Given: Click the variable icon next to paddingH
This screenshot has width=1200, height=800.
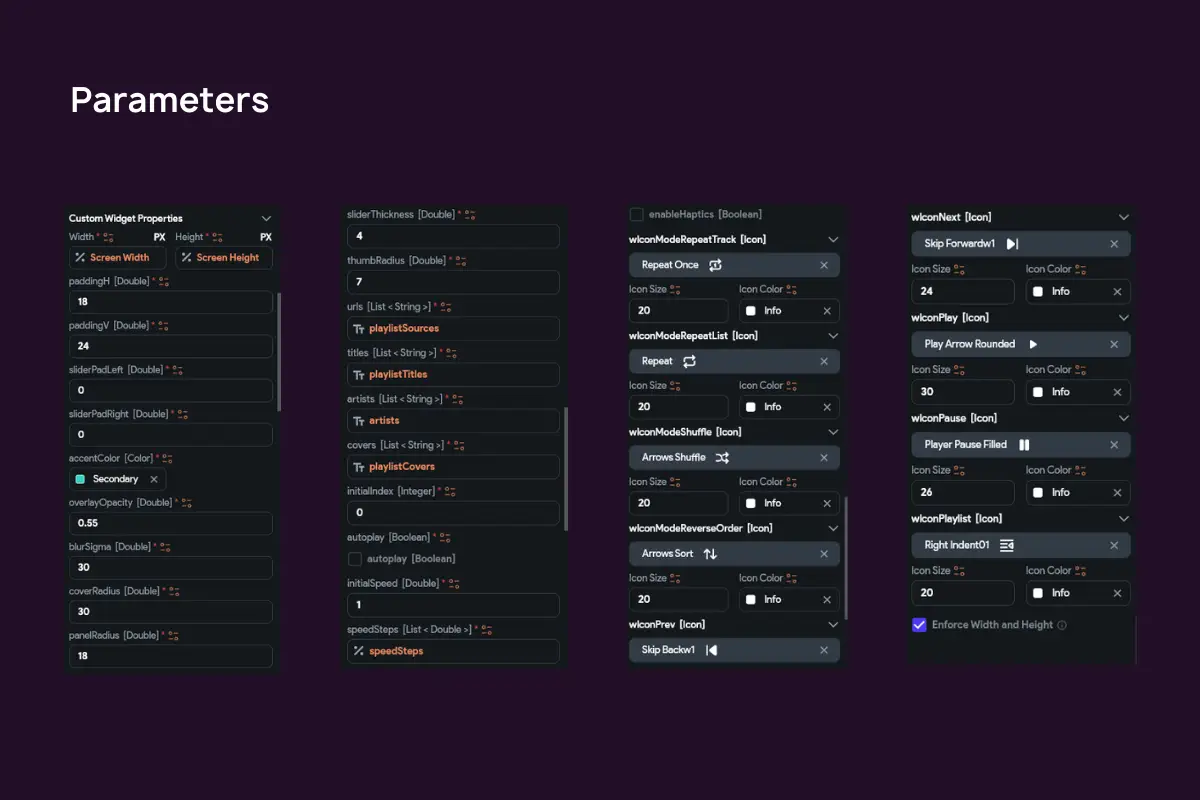Looking at the screenshot, I should 162,282.
